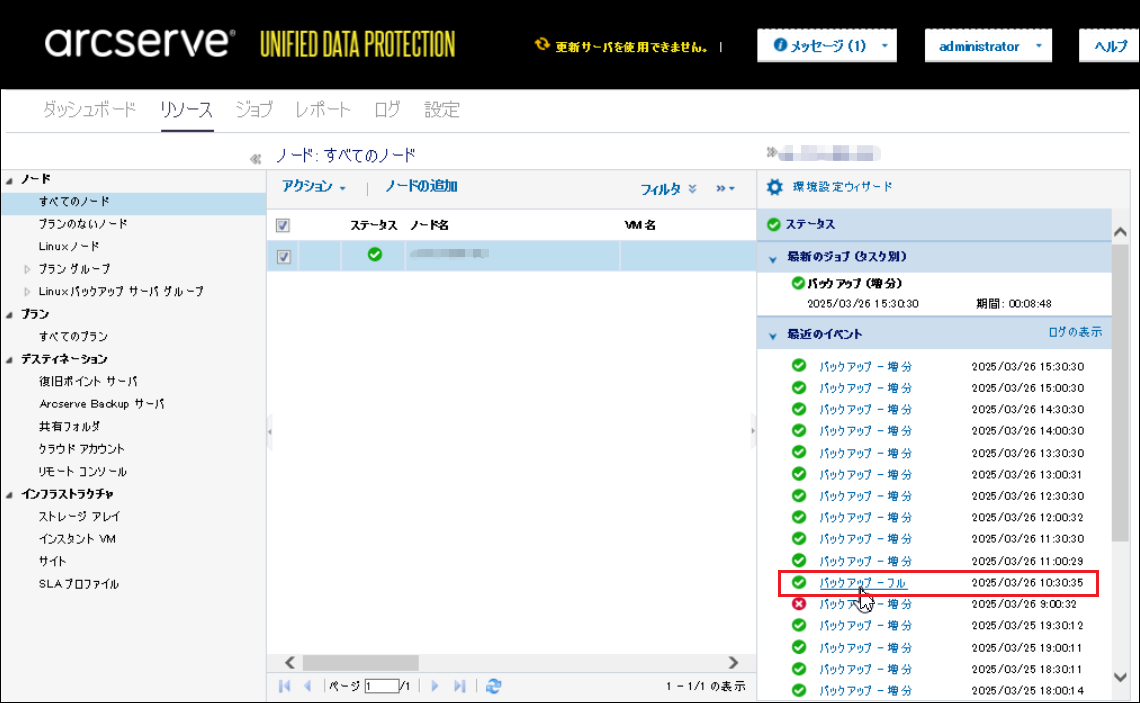Collapse the ノード tree section
The image size is (1140, 703).
pyautogui.click(x=9, y=180)
